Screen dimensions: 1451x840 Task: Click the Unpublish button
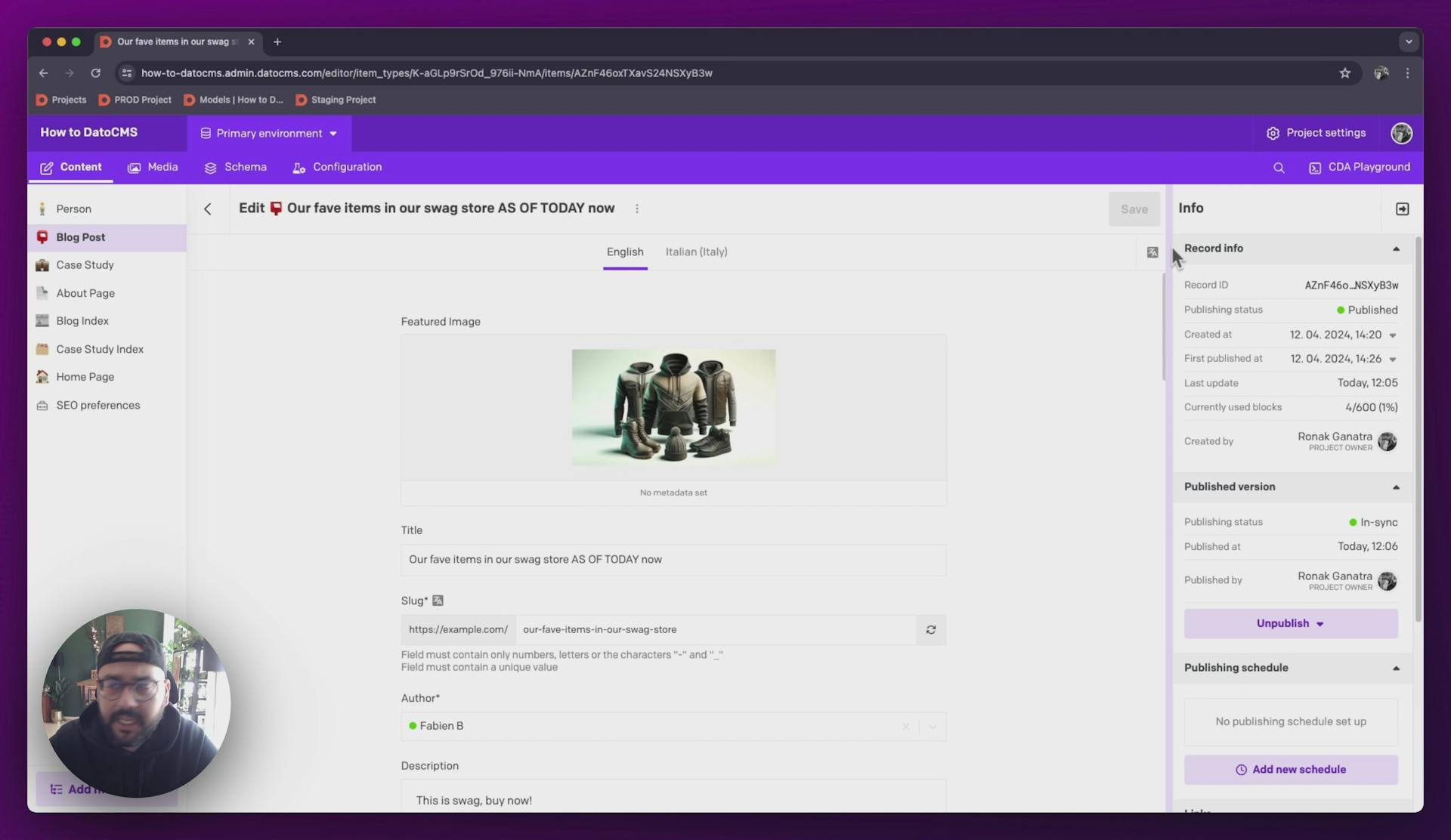(1290, 623)
